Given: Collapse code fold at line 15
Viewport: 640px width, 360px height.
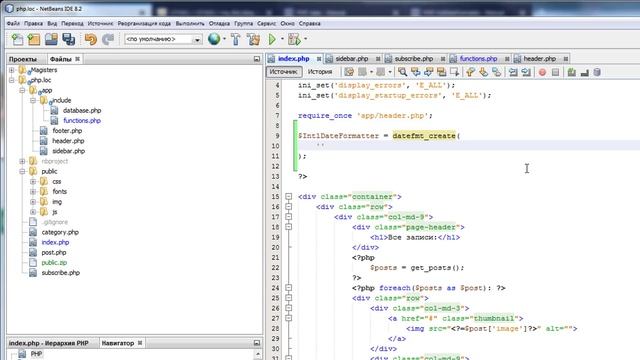Looking at the screenshot, I should tap(289, 197).
